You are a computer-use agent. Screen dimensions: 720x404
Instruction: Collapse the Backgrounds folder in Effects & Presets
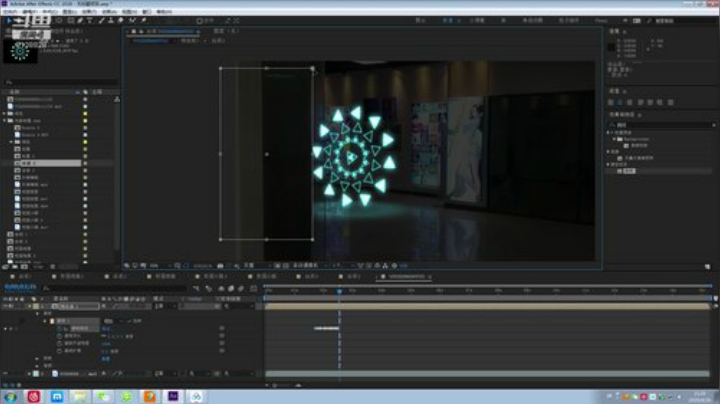pyautogui.click(x=614, y=139)
